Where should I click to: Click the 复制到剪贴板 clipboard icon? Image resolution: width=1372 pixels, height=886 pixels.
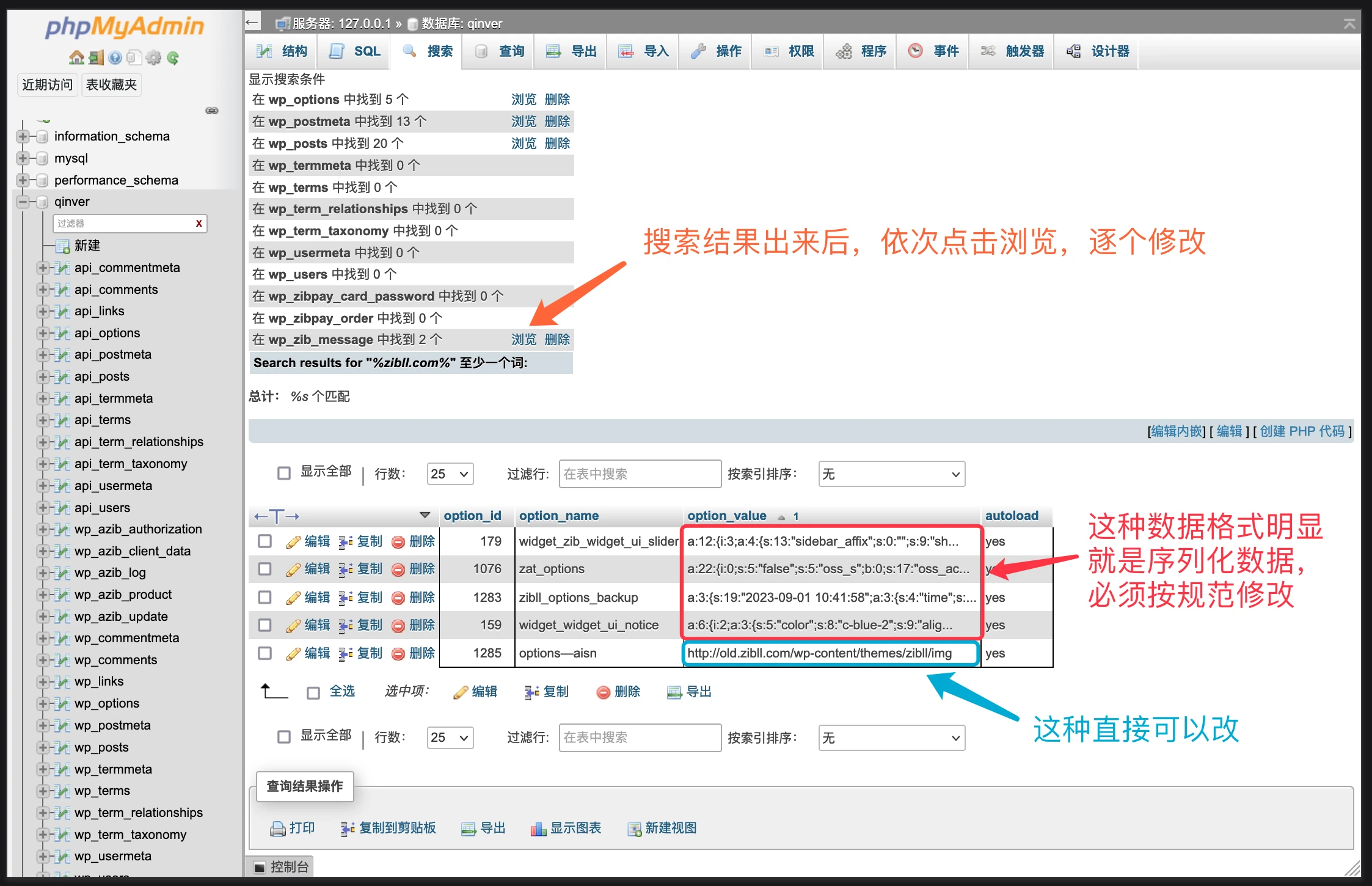347,829
